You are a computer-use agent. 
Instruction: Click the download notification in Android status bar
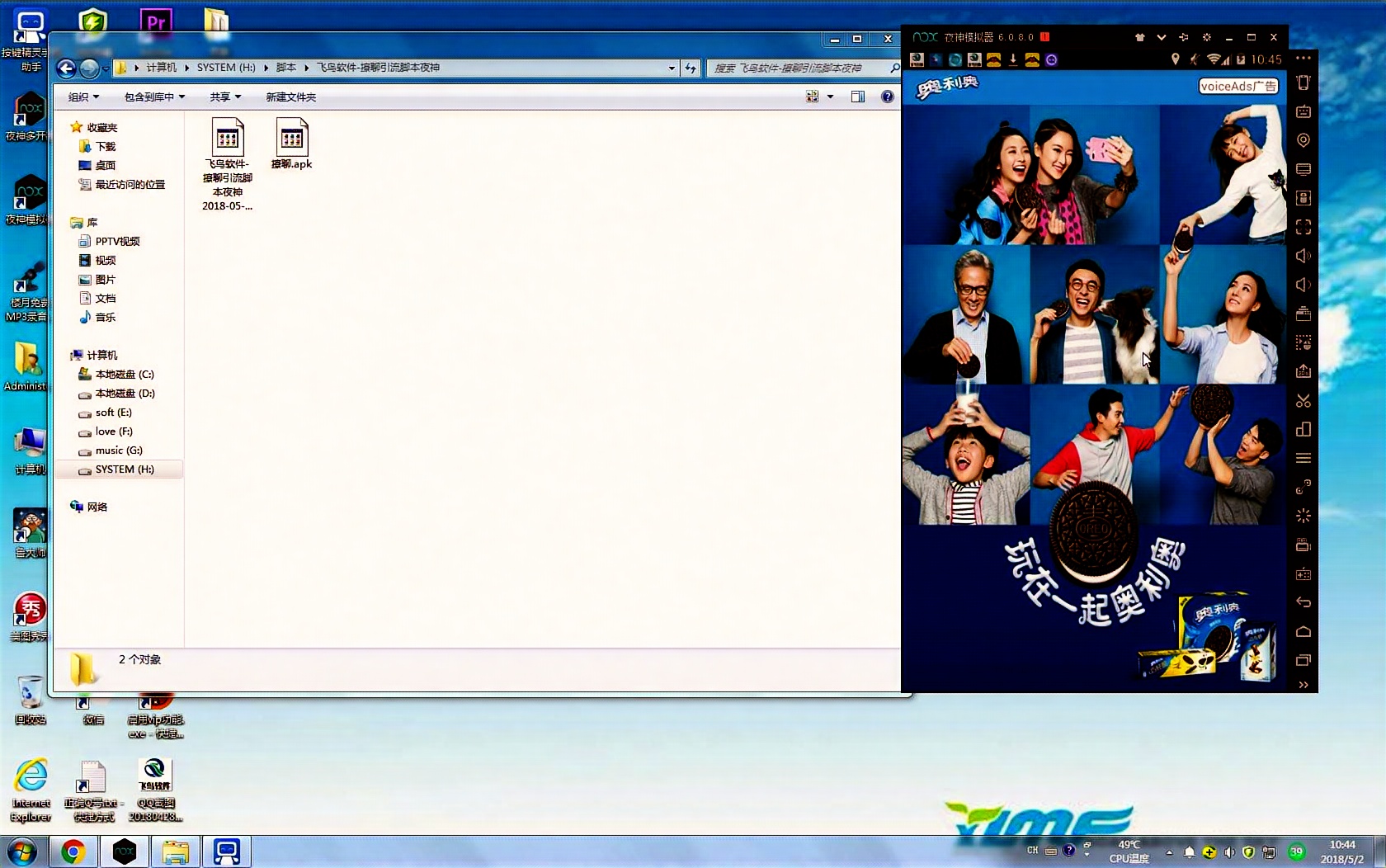click(x=1013, y=59)
